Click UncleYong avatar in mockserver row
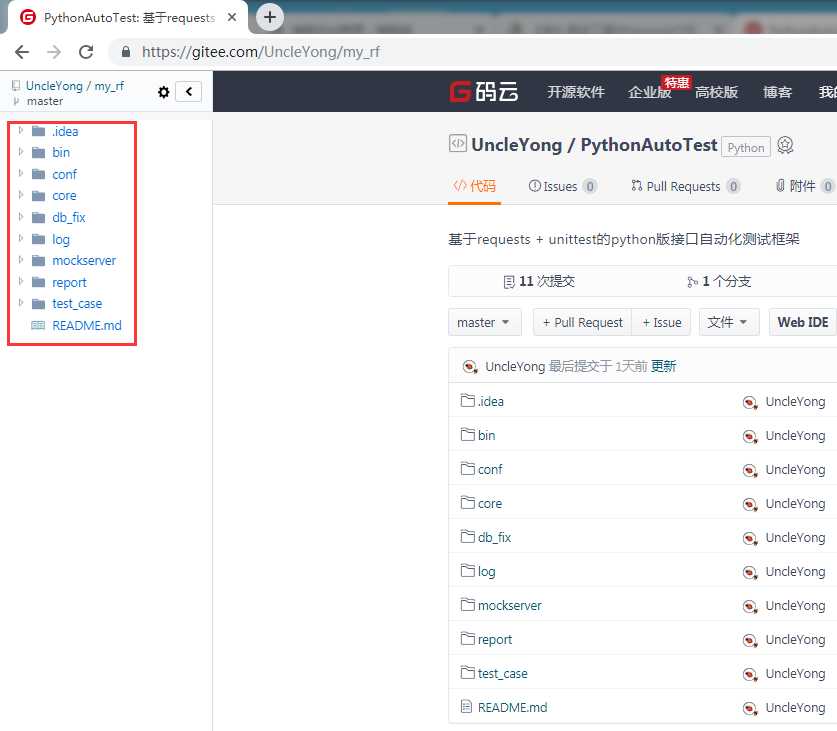837x731 pixels. (x=750, y=607)
